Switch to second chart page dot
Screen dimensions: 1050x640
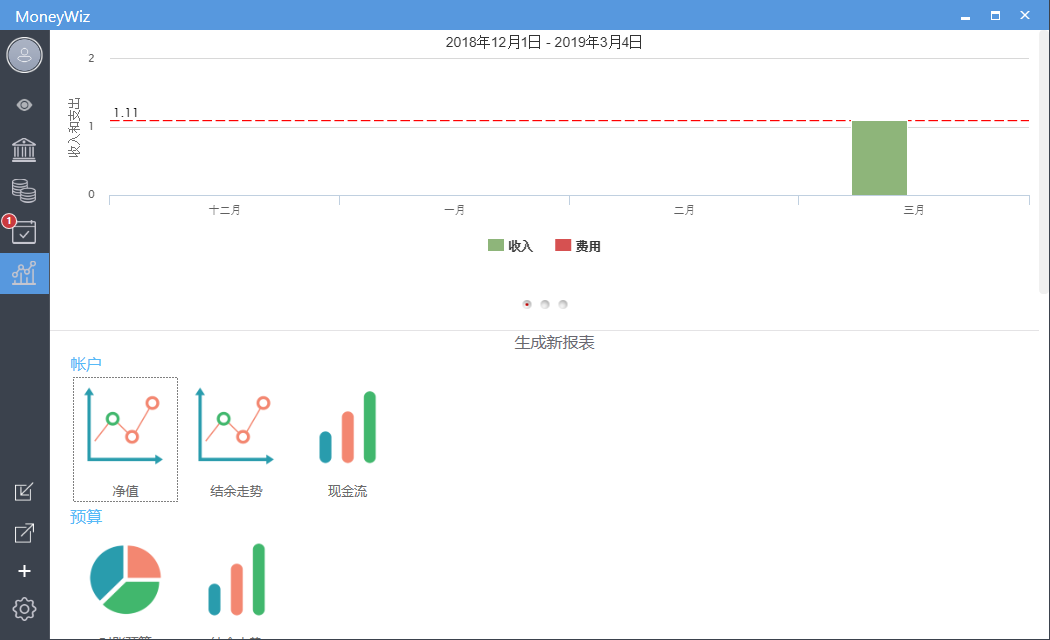(x=545, y=304)
